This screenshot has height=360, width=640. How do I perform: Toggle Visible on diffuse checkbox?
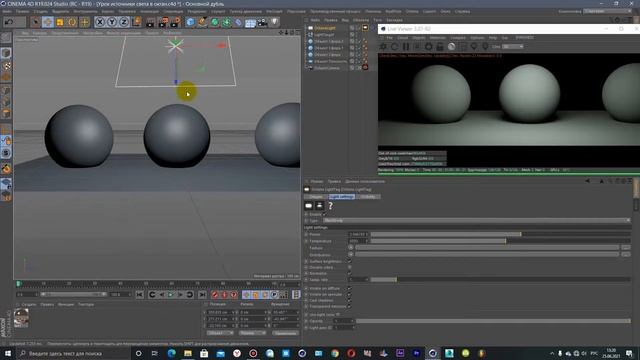[x=349, y=288]
